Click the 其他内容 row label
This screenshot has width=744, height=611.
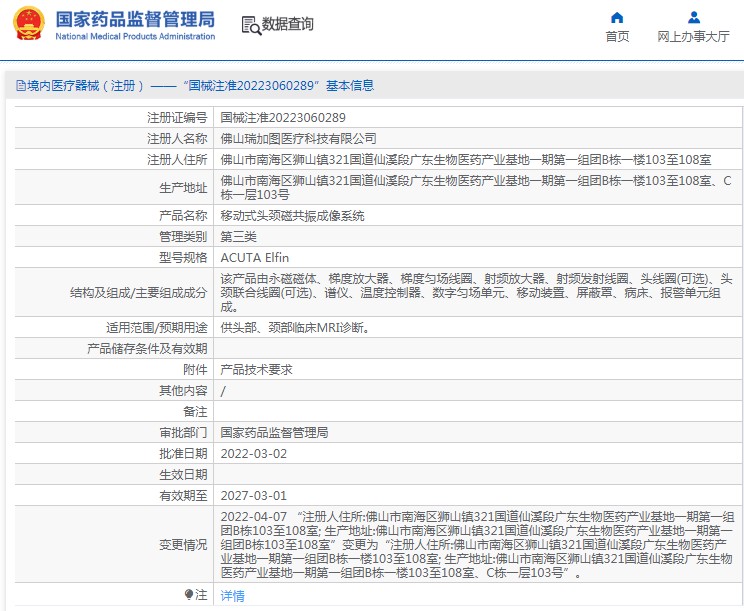pyautogui.click(x=183, y=390)
